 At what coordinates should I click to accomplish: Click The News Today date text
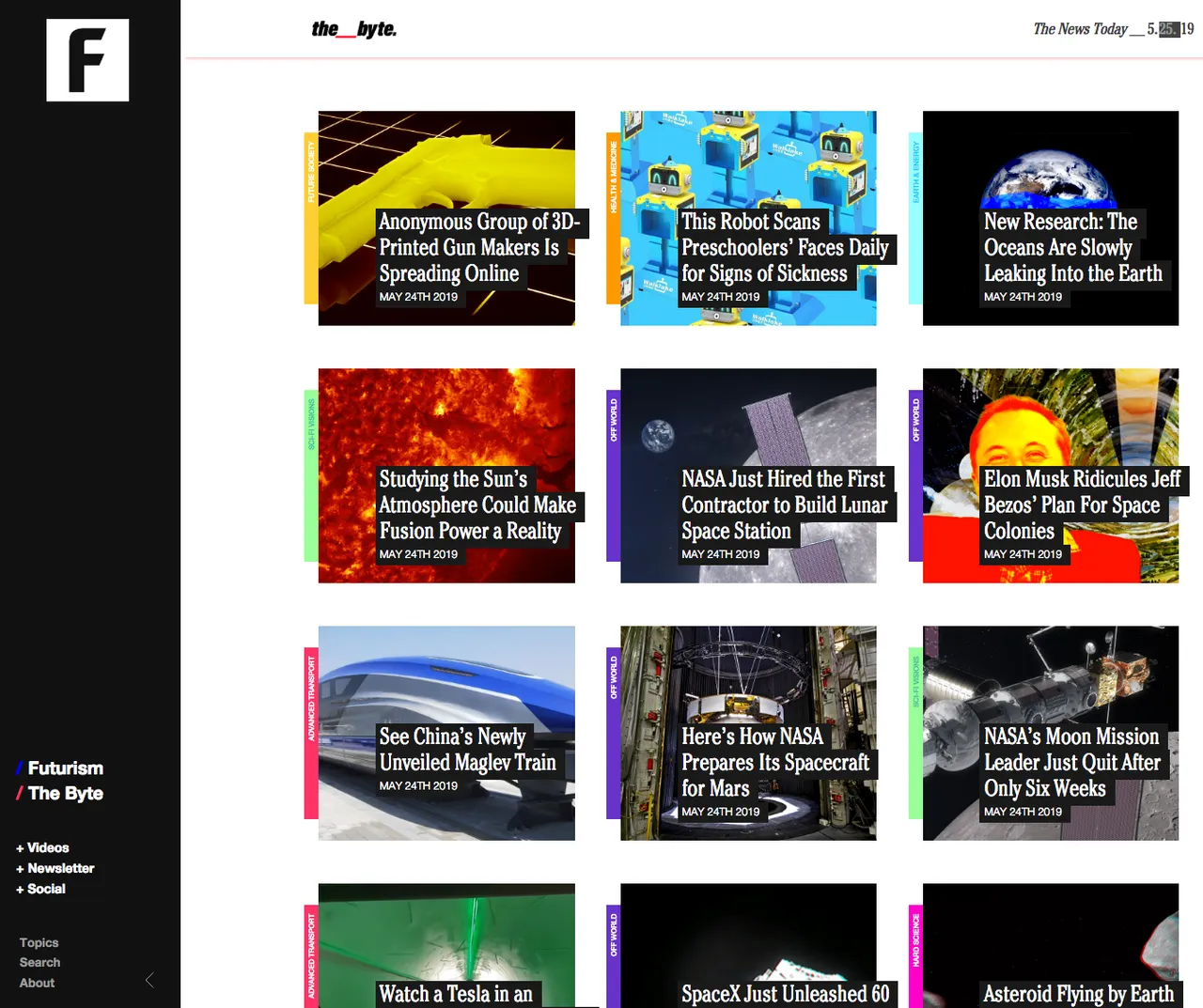pyautogui.click(x=1113, y=29)
